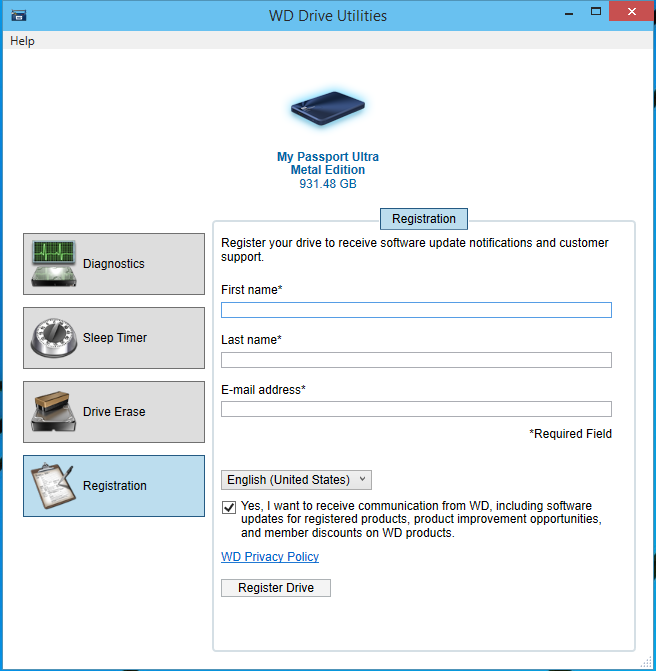Uncheck receive communication from WD checkbox
Image resolution: width=656 pixels, height=671 pixels.
click(229, 508)
